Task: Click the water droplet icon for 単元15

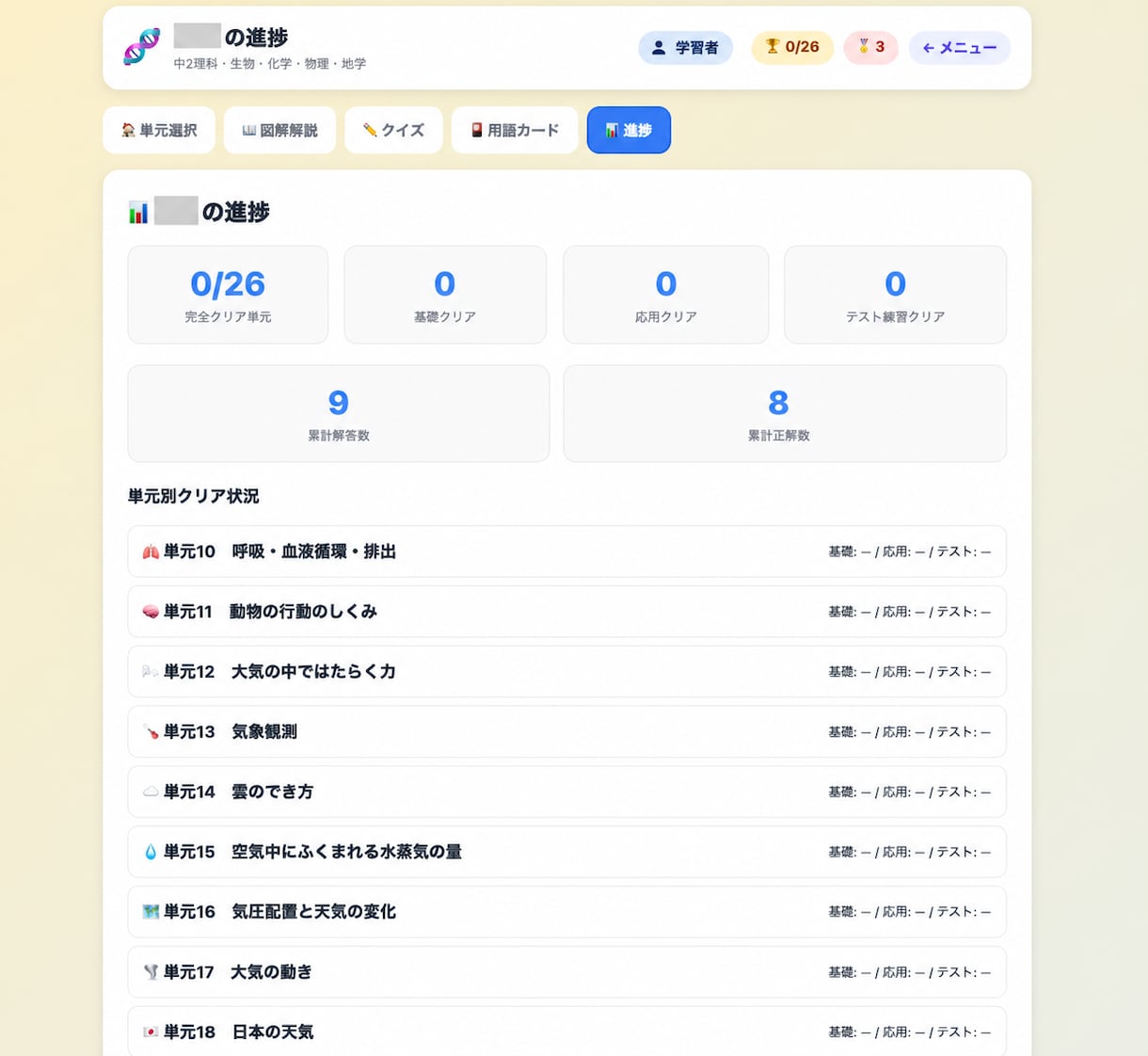Action: tap(151, 852)
